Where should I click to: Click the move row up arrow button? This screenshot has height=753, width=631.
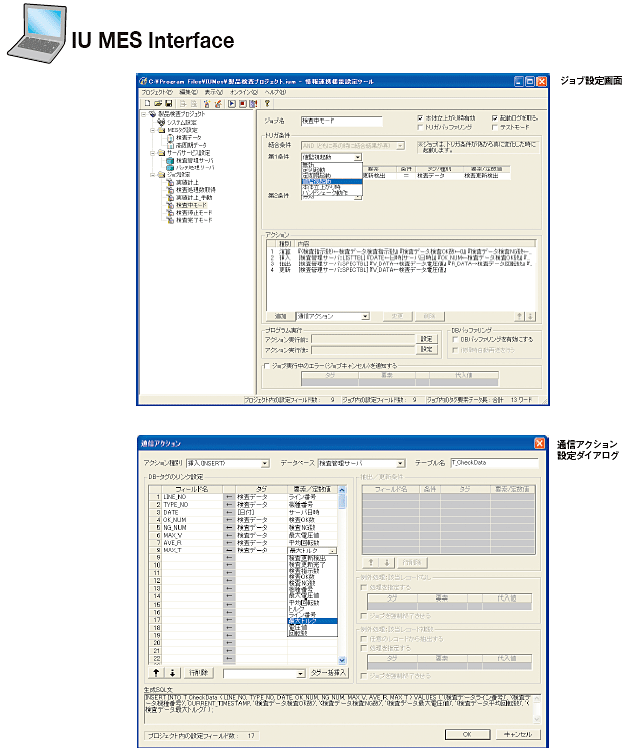pos(154,672)
